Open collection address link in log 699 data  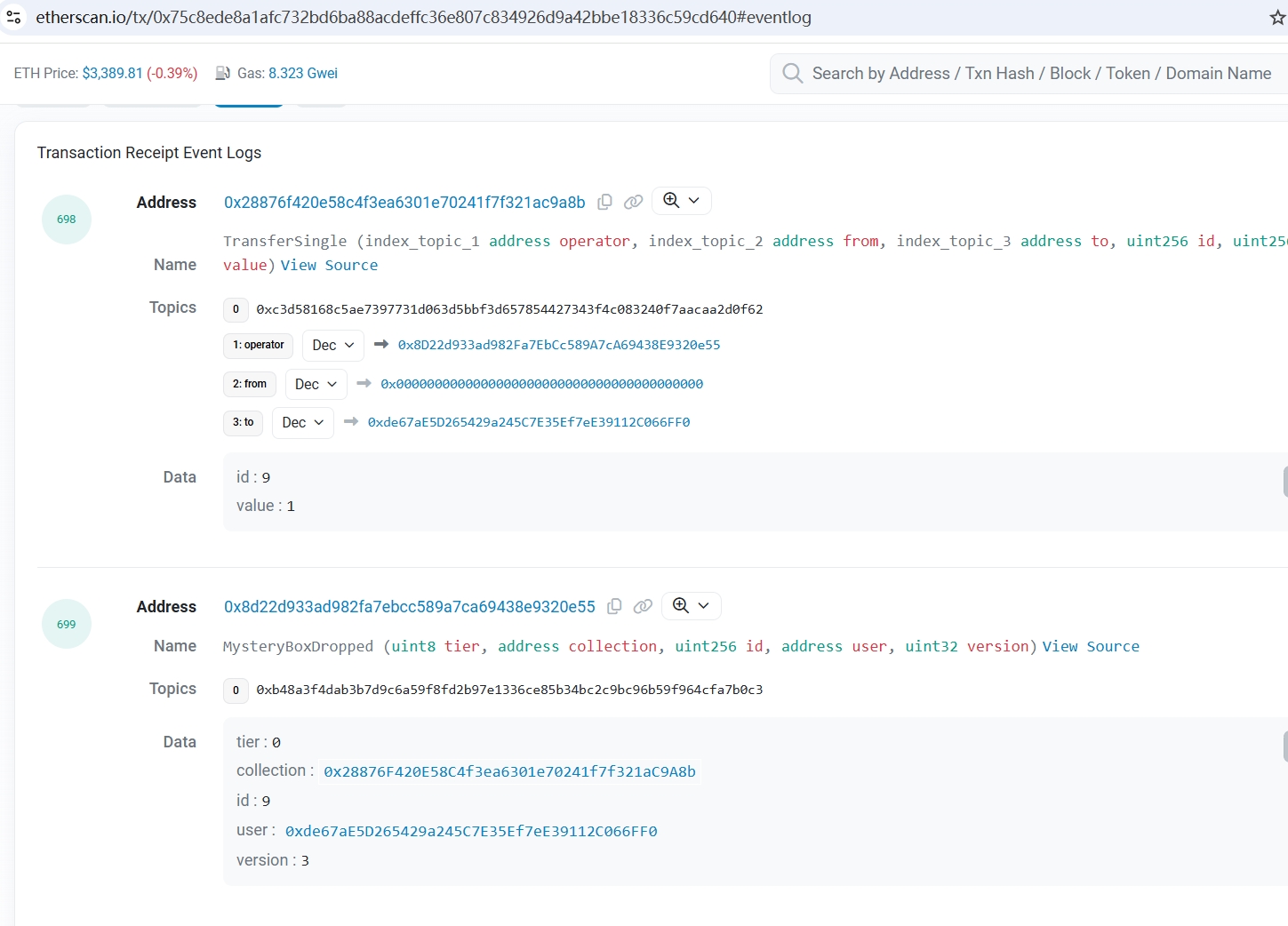point(509,771)
